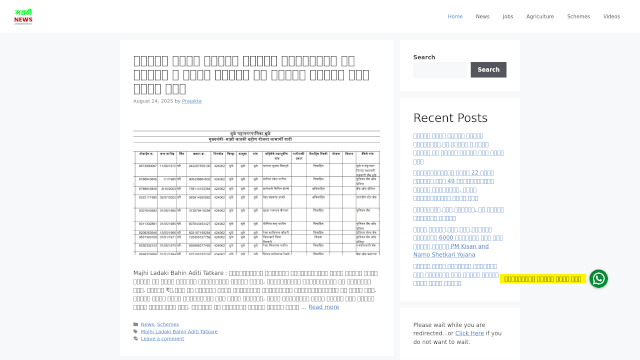Open the last recent post link
Image resolution: width=640 pixels, height=360 pixels.
456,275
